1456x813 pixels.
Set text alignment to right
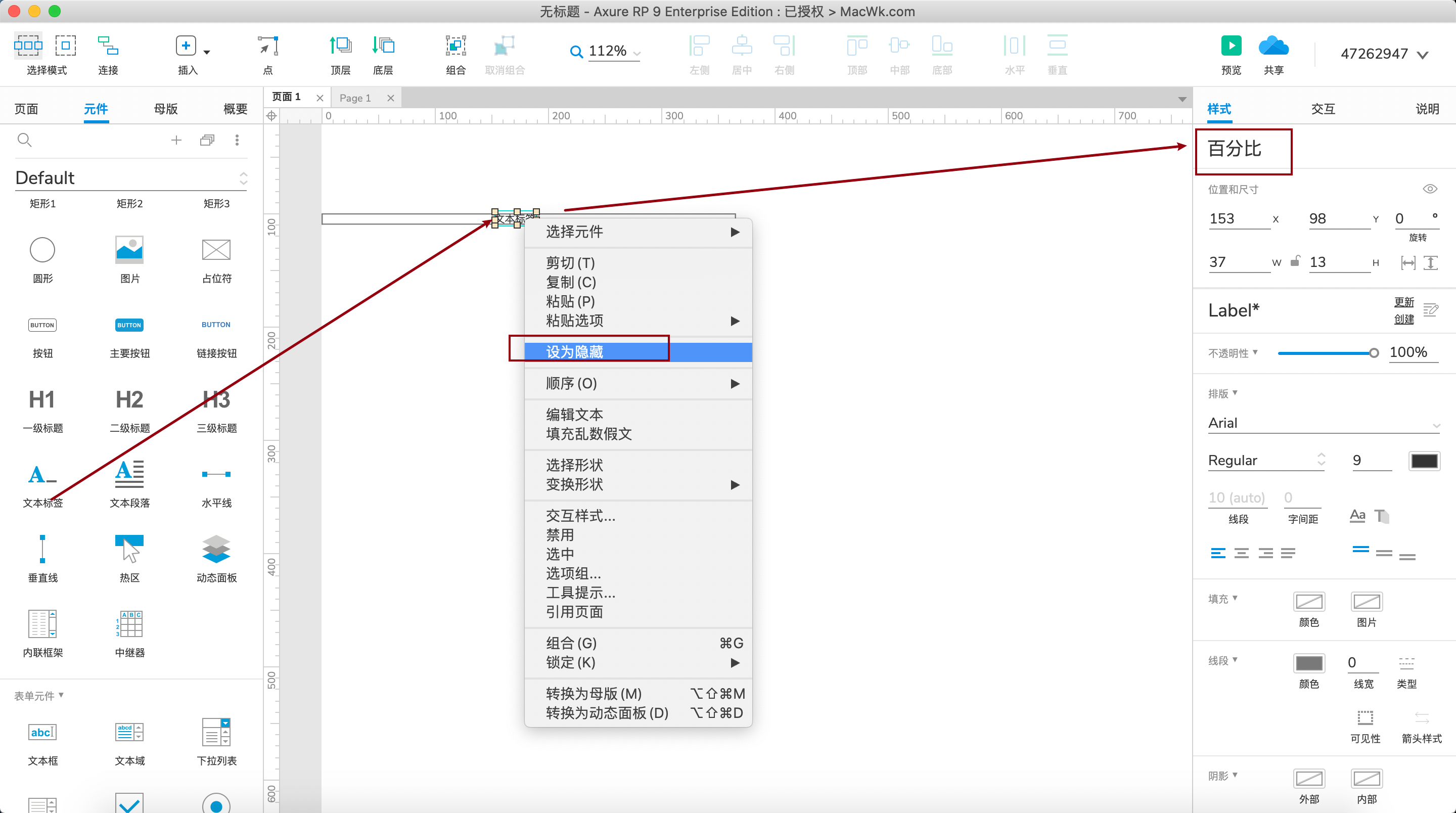[x=1265, y=553]
